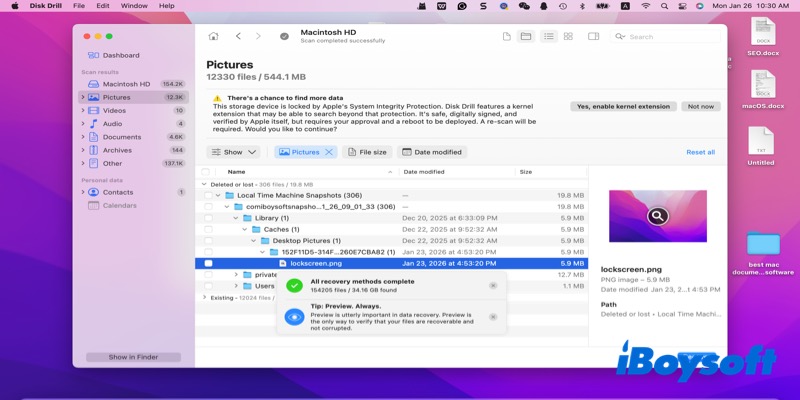Collapse the Library folder tree

point(236,218)
